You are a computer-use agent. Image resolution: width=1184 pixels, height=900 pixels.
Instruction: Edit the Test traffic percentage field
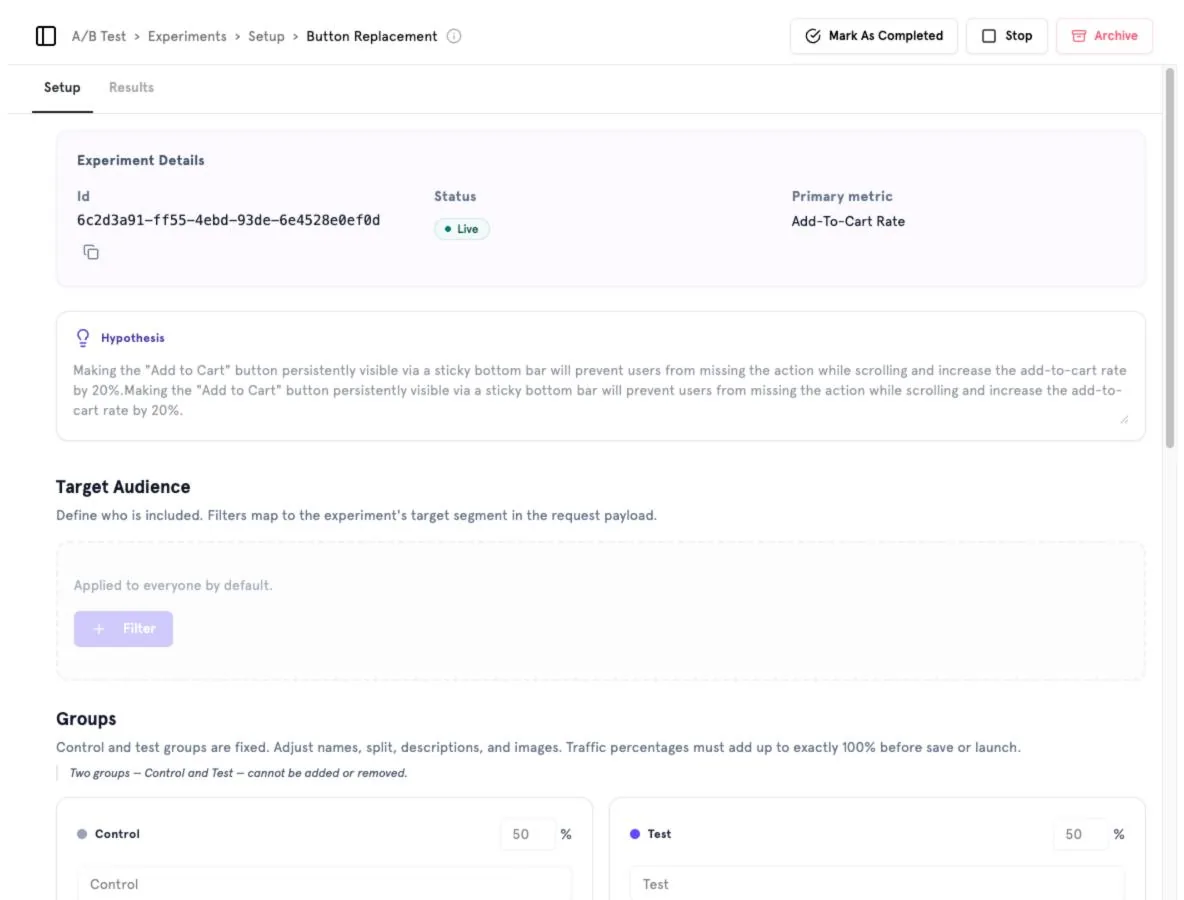click(x=1081, y=834)
